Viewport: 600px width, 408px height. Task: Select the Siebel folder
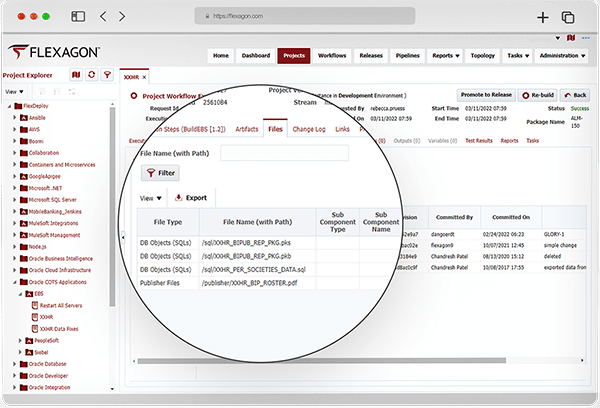point(41,353)
